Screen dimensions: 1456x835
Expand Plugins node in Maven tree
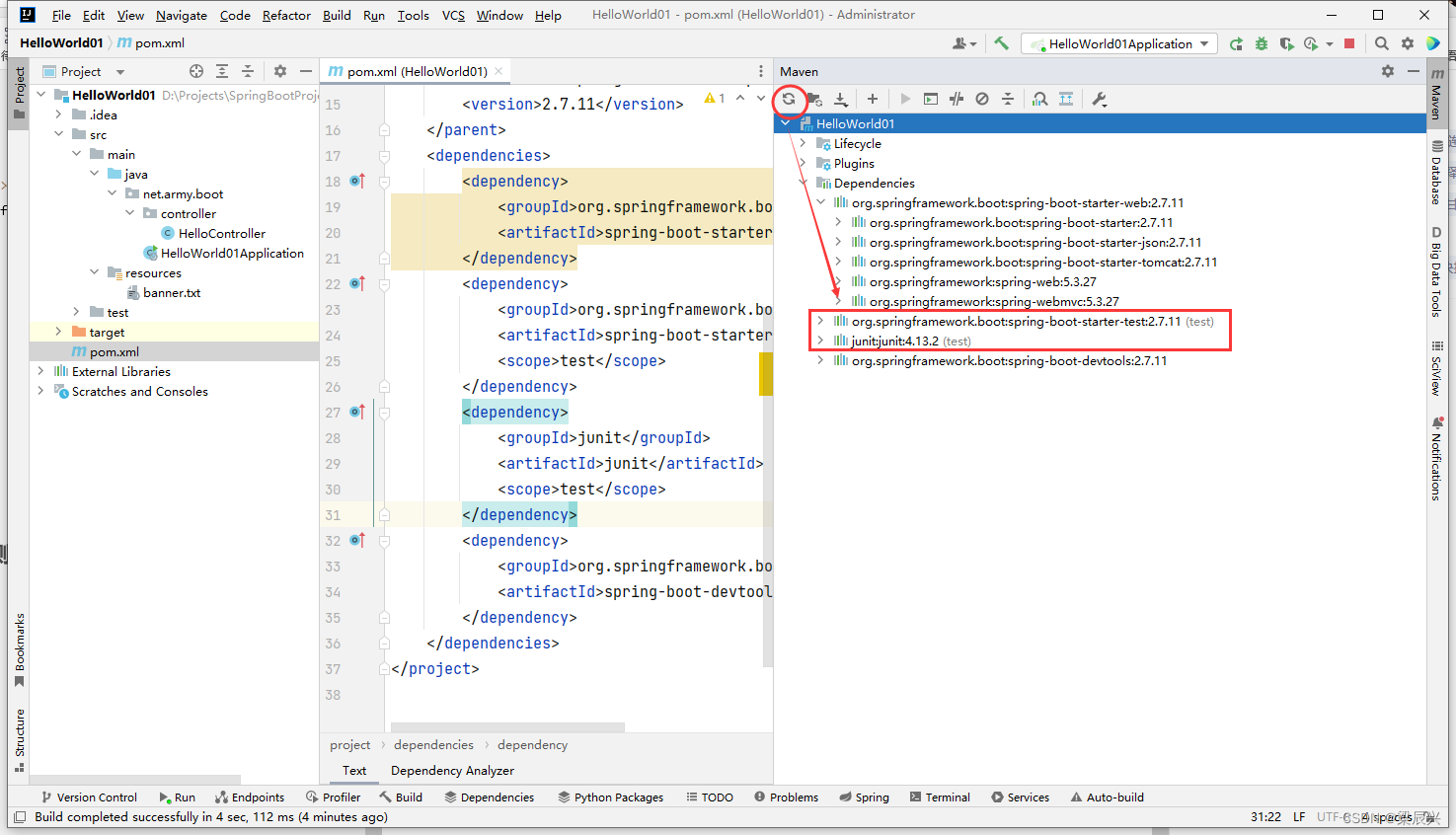coord(803,163)
